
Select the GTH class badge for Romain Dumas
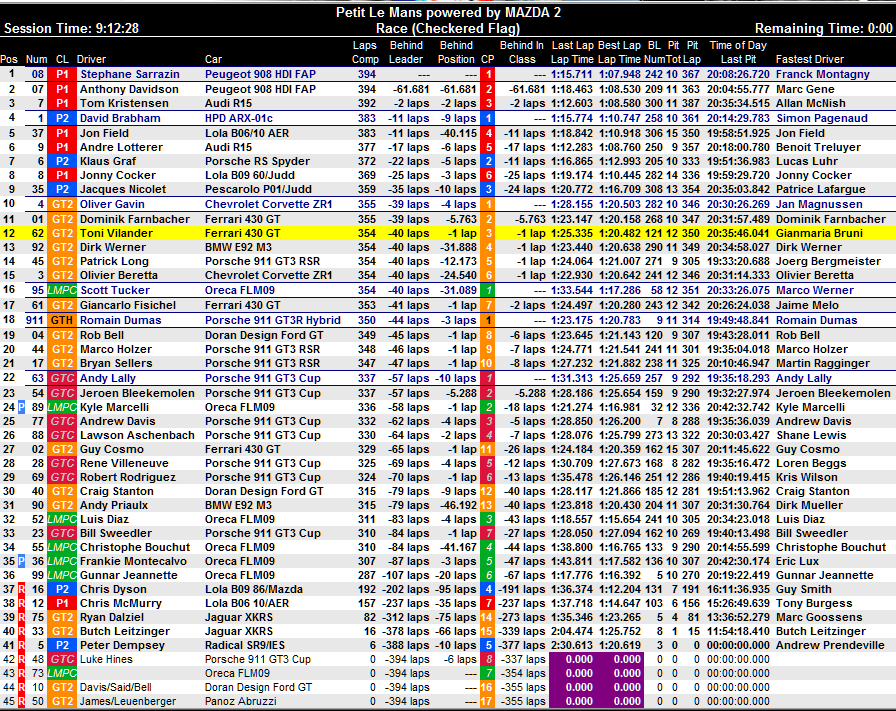point(62,321)
